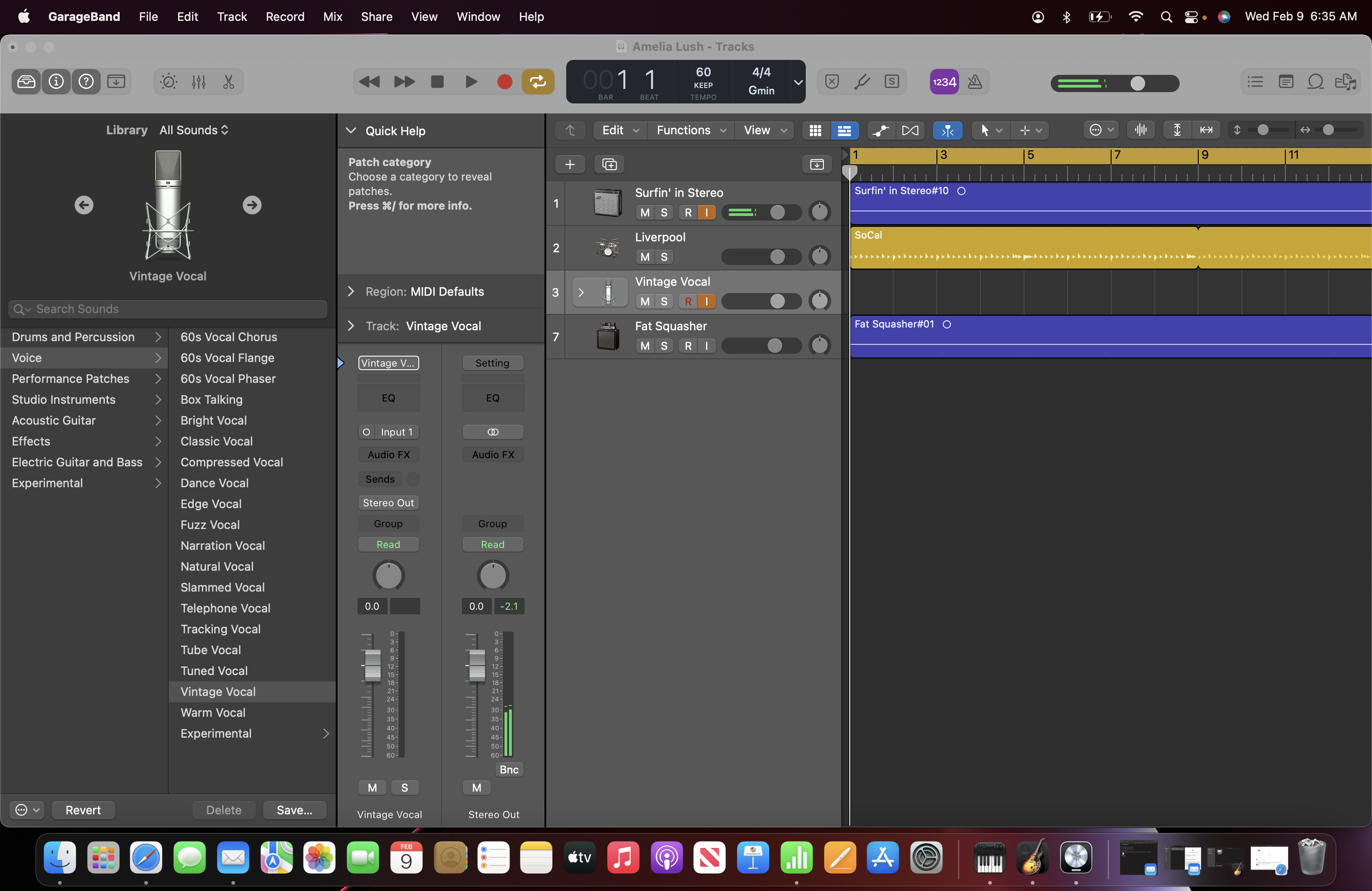Click the Scissors editors icon
The image size is (1372, 891).
[229, 82]
